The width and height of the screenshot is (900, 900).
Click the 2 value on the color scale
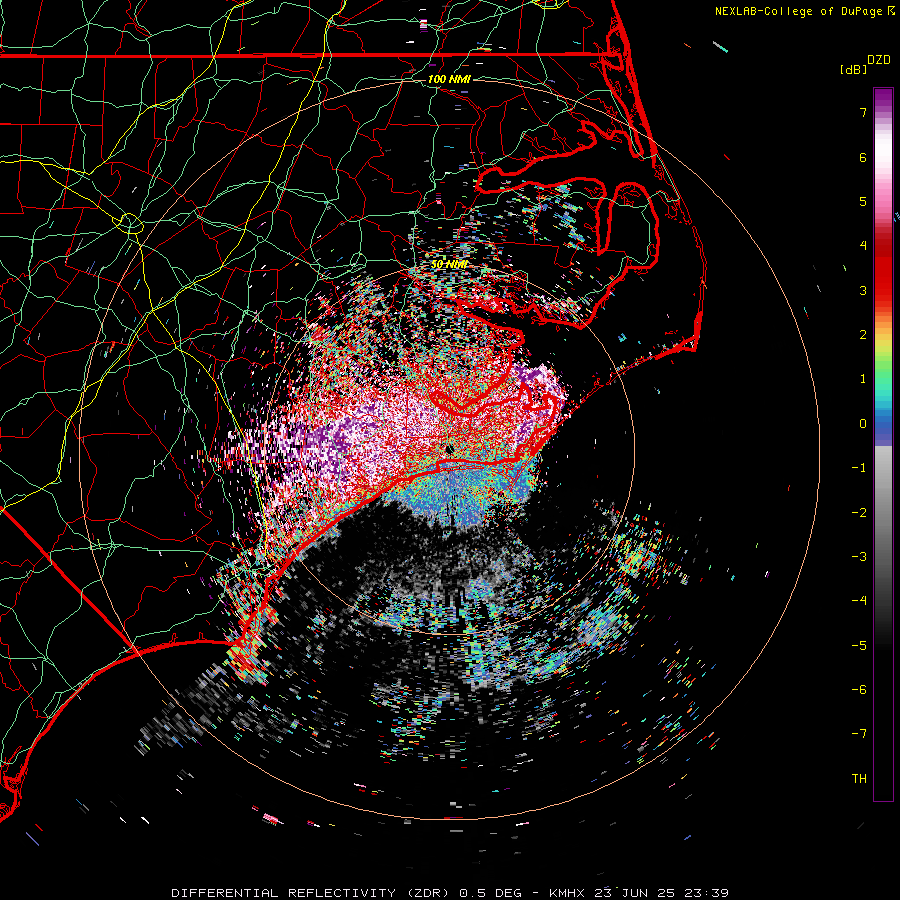pyautogui.click(x=863, y=335)
